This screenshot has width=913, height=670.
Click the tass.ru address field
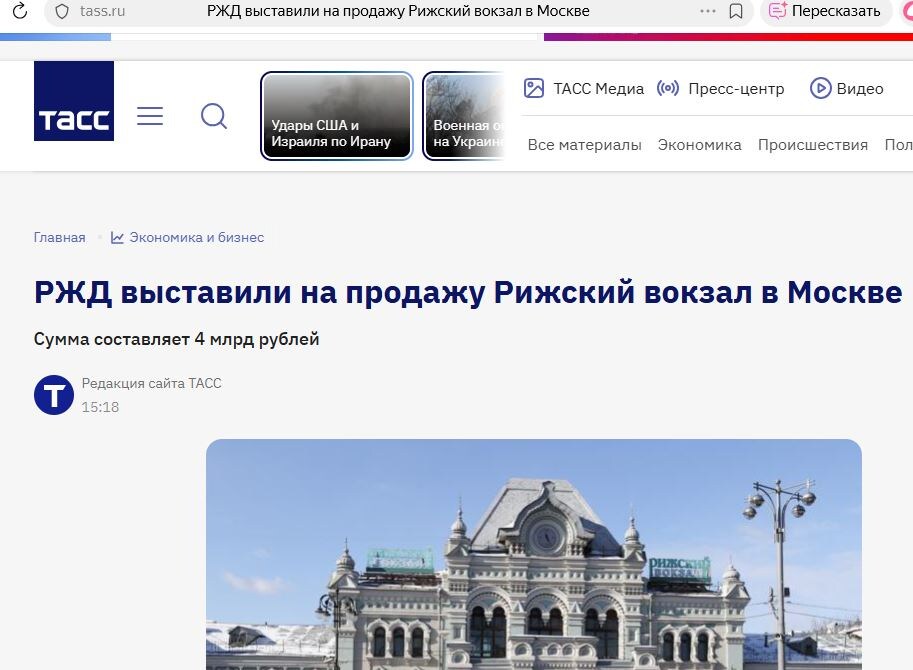[102, 11]
